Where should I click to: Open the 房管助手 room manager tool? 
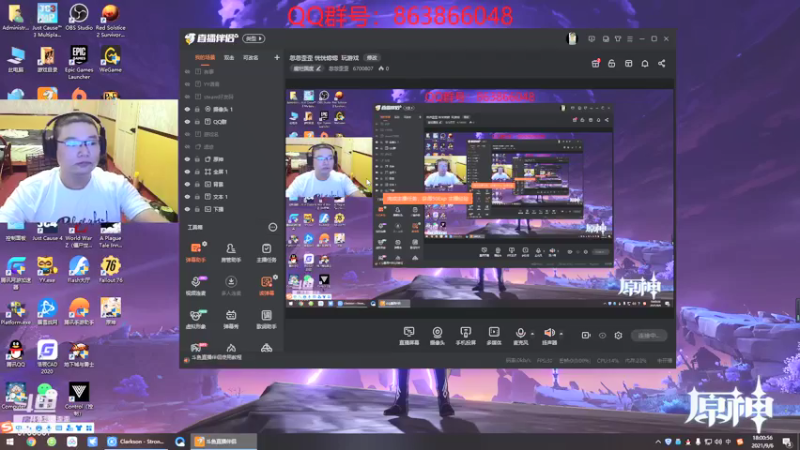pos(231,252)
